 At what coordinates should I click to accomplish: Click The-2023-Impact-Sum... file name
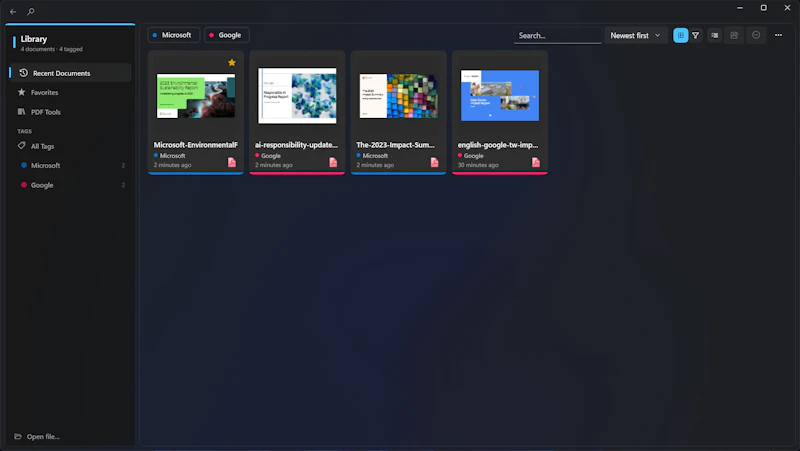click(x=395, y=145)
